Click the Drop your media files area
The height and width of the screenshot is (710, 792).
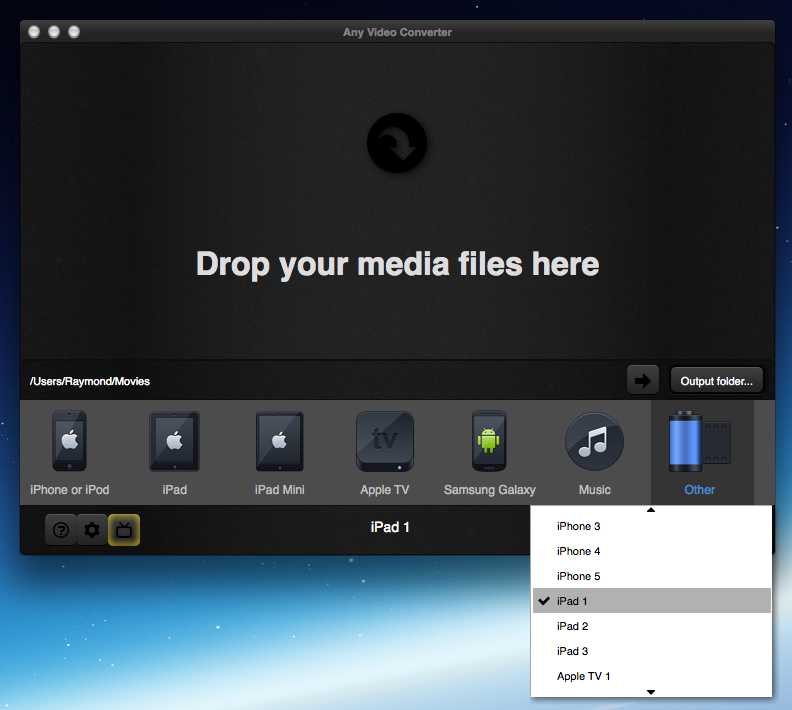point(397,264)
